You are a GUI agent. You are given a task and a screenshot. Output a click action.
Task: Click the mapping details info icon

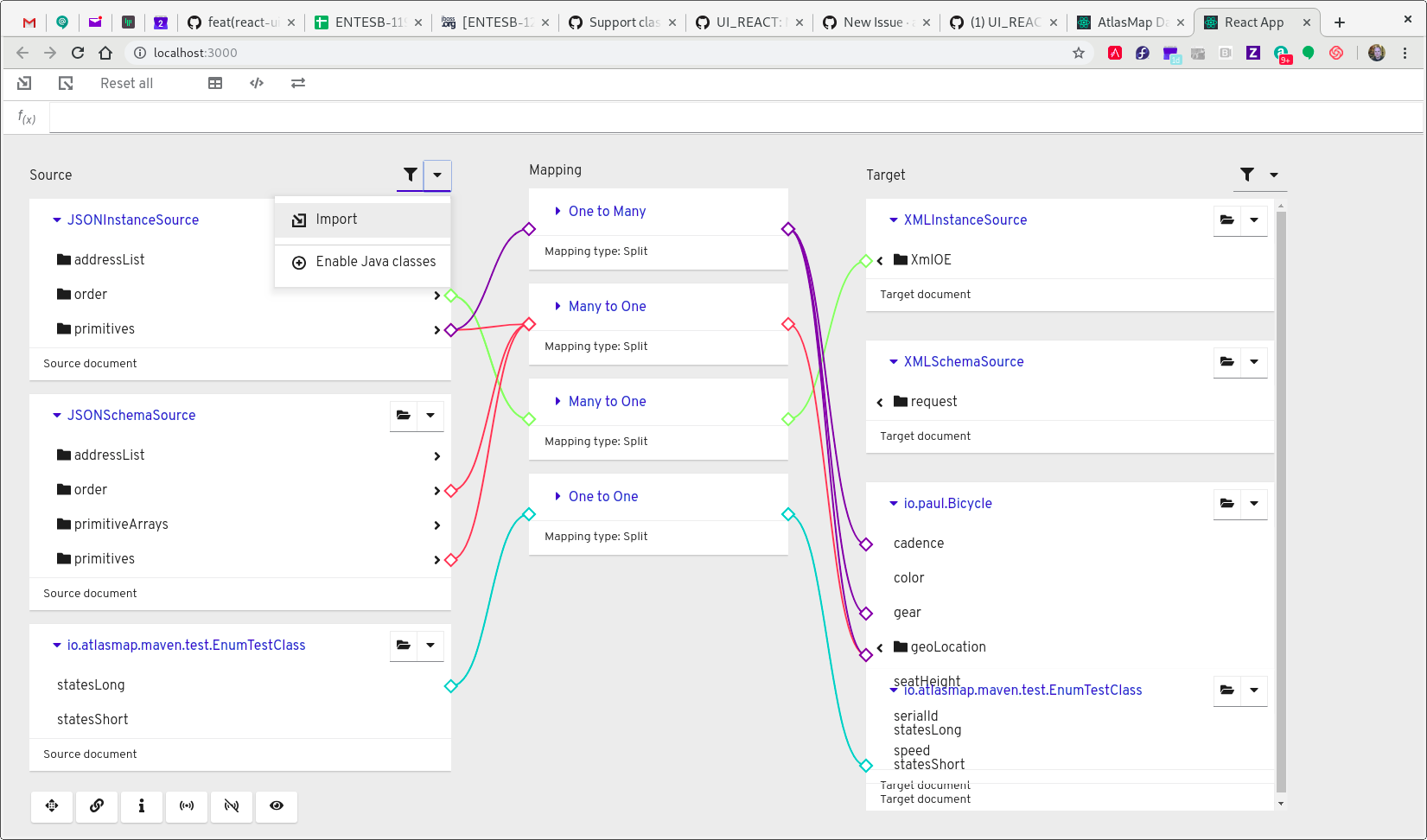click(x=141, y=806)
